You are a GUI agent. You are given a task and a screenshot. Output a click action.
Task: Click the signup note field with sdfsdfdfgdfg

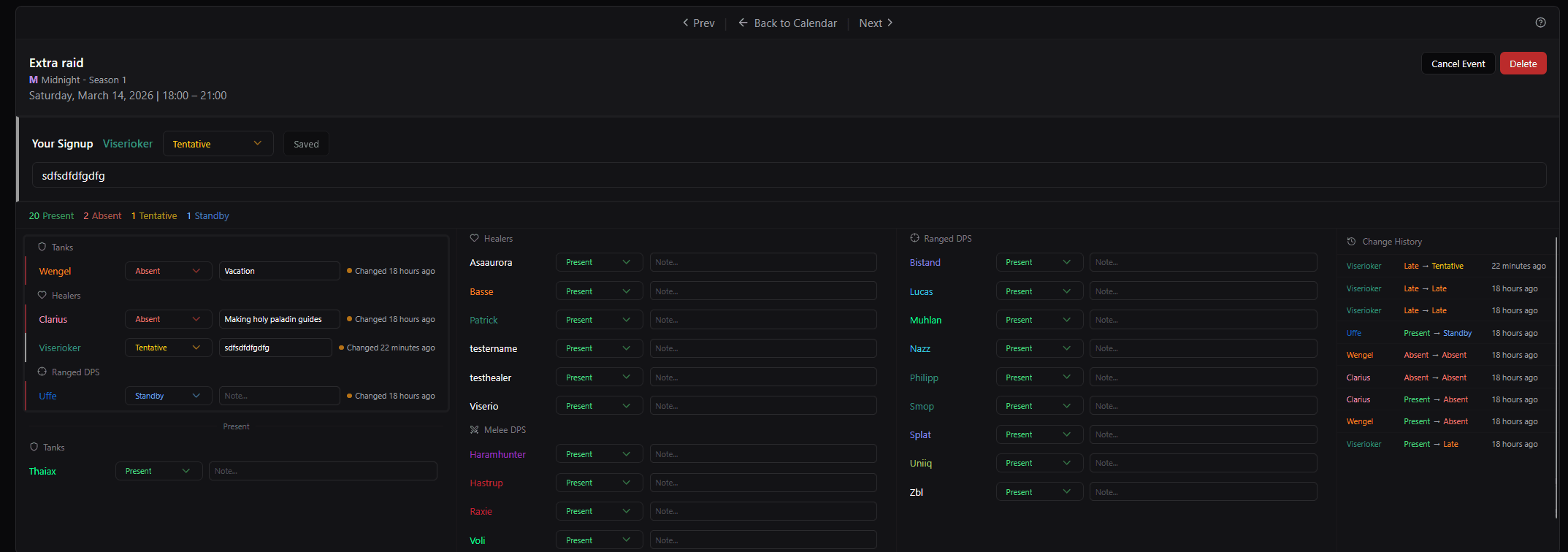click(x=789, y=175)
